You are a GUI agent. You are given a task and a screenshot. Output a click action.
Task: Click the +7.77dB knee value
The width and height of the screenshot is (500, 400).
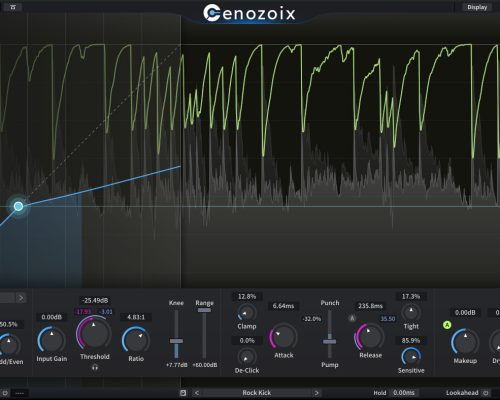pyautogui.click(x=176, y=365)
